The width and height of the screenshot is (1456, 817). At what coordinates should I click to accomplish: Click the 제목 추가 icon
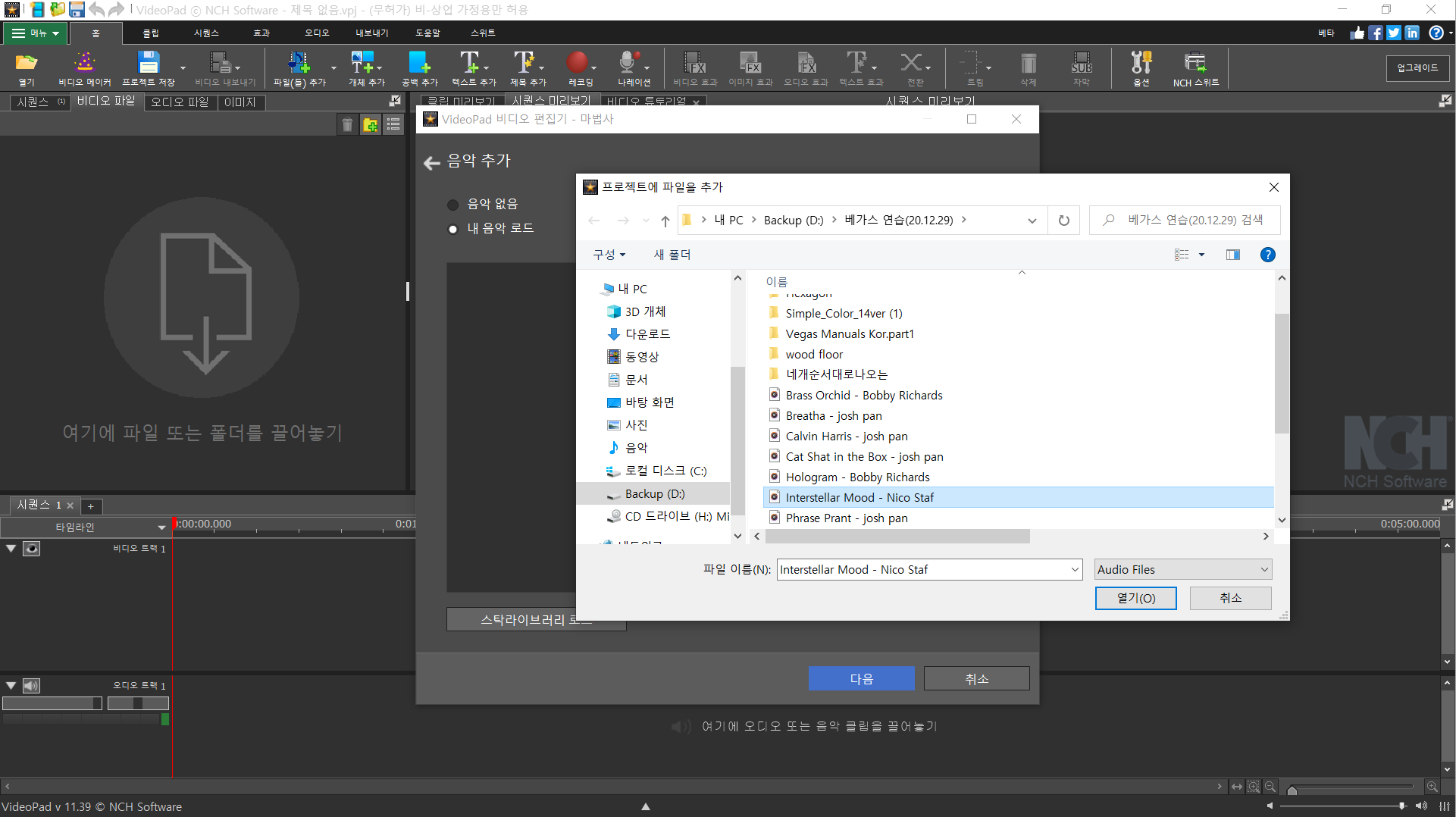524,63
